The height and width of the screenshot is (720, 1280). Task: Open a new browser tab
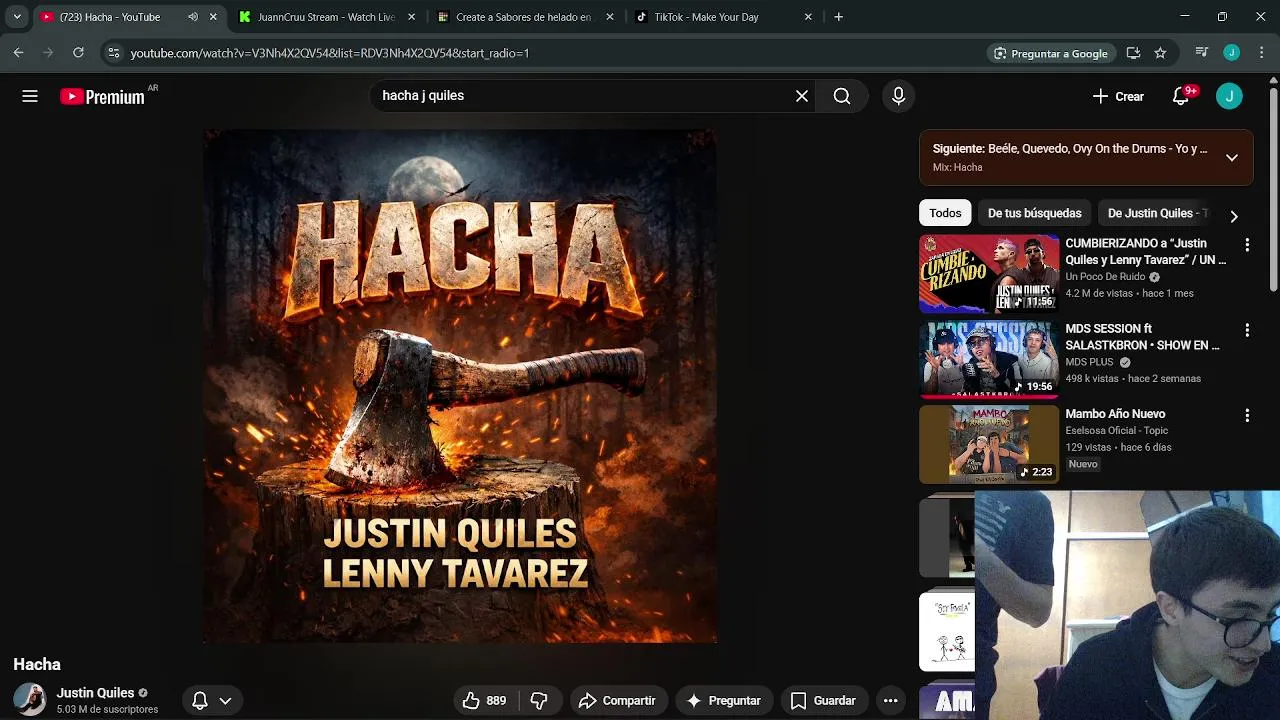[839, 17]
